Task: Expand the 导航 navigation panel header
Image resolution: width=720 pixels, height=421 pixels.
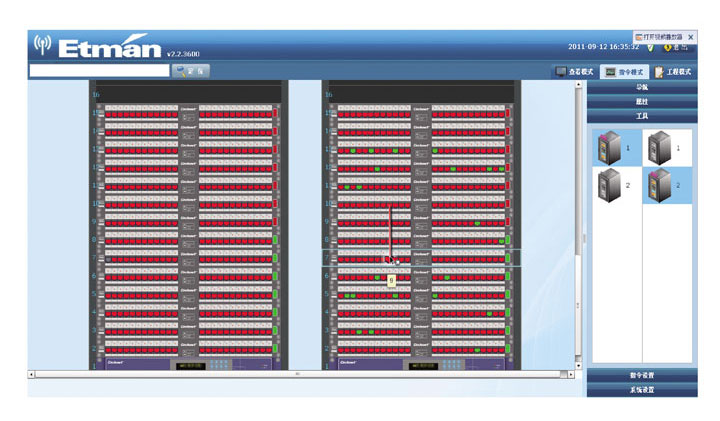Action: pos(641,88)
